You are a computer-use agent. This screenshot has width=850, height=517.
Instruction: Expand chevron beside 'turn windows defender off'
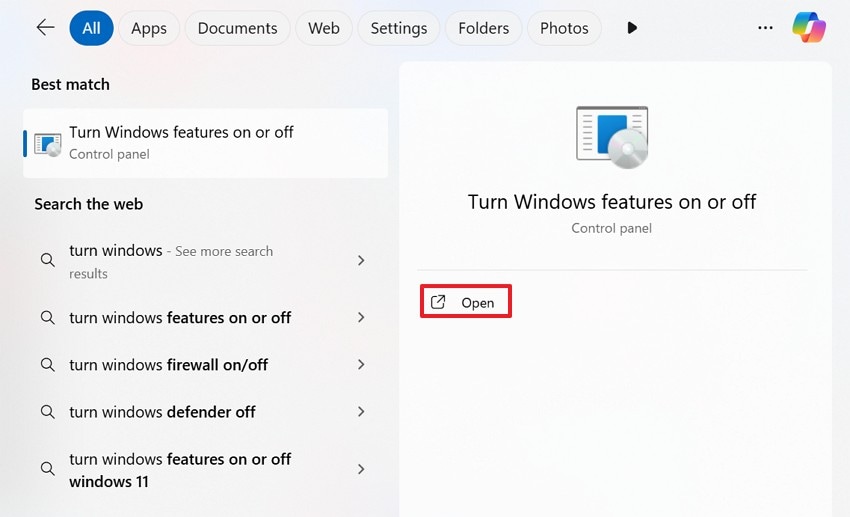pyautogui.click(x=361, y=412)
